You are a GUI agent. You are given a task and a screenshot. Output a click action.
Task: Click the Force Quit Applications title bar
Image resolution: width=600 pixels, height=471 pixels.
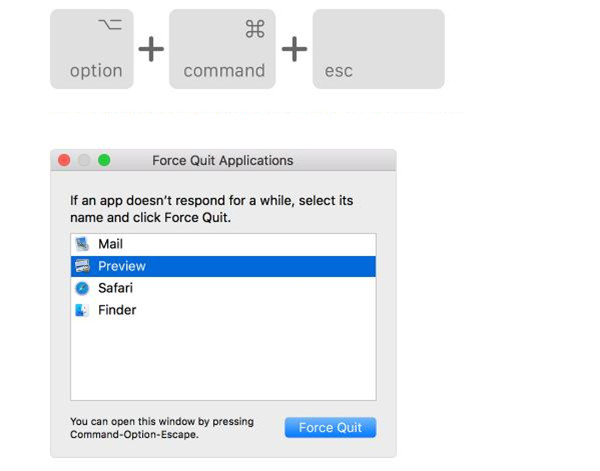pyautogui.click(x=223, y=160)
